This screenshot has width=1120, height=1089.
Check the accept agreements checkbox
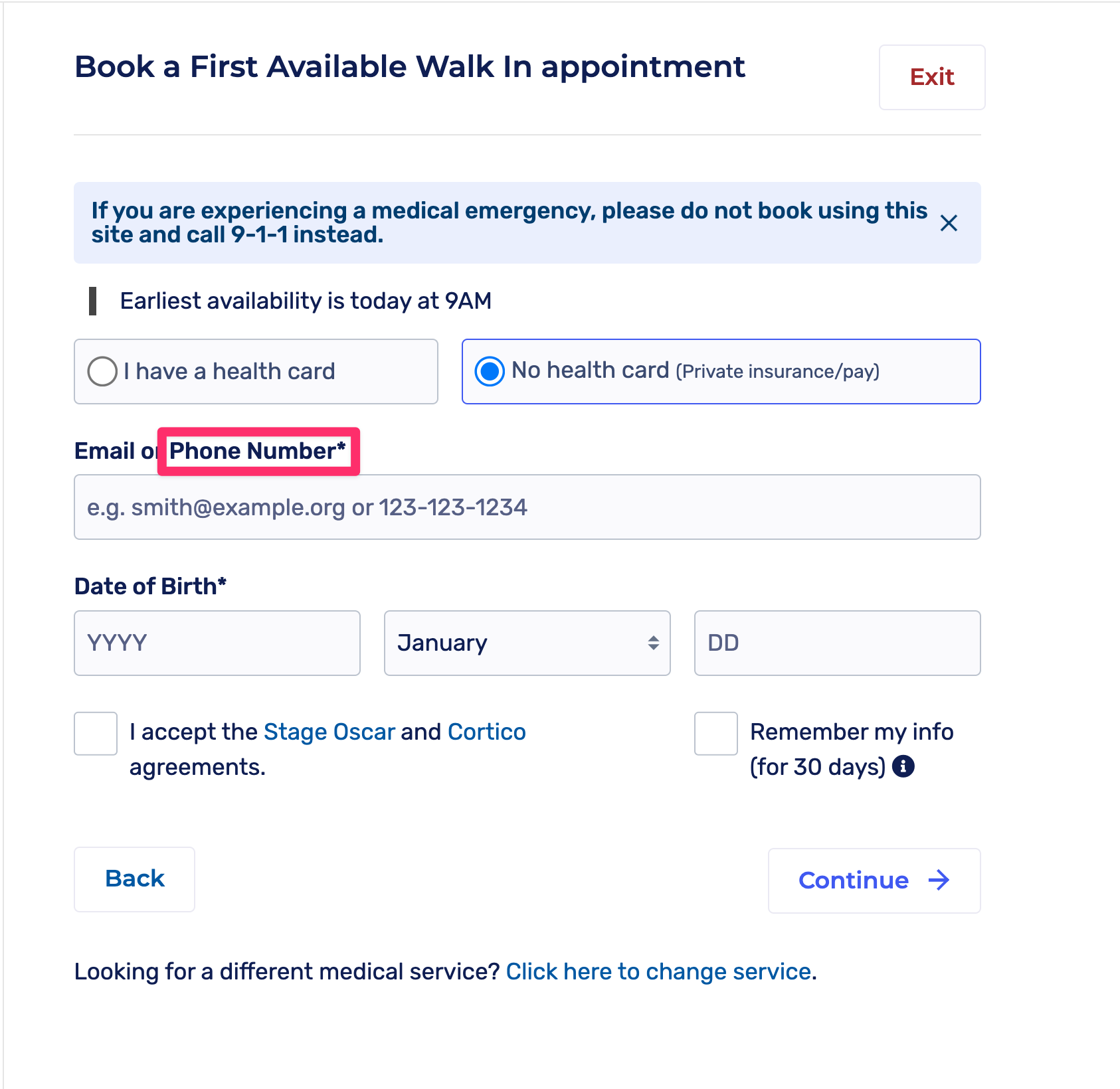[96, 733]
